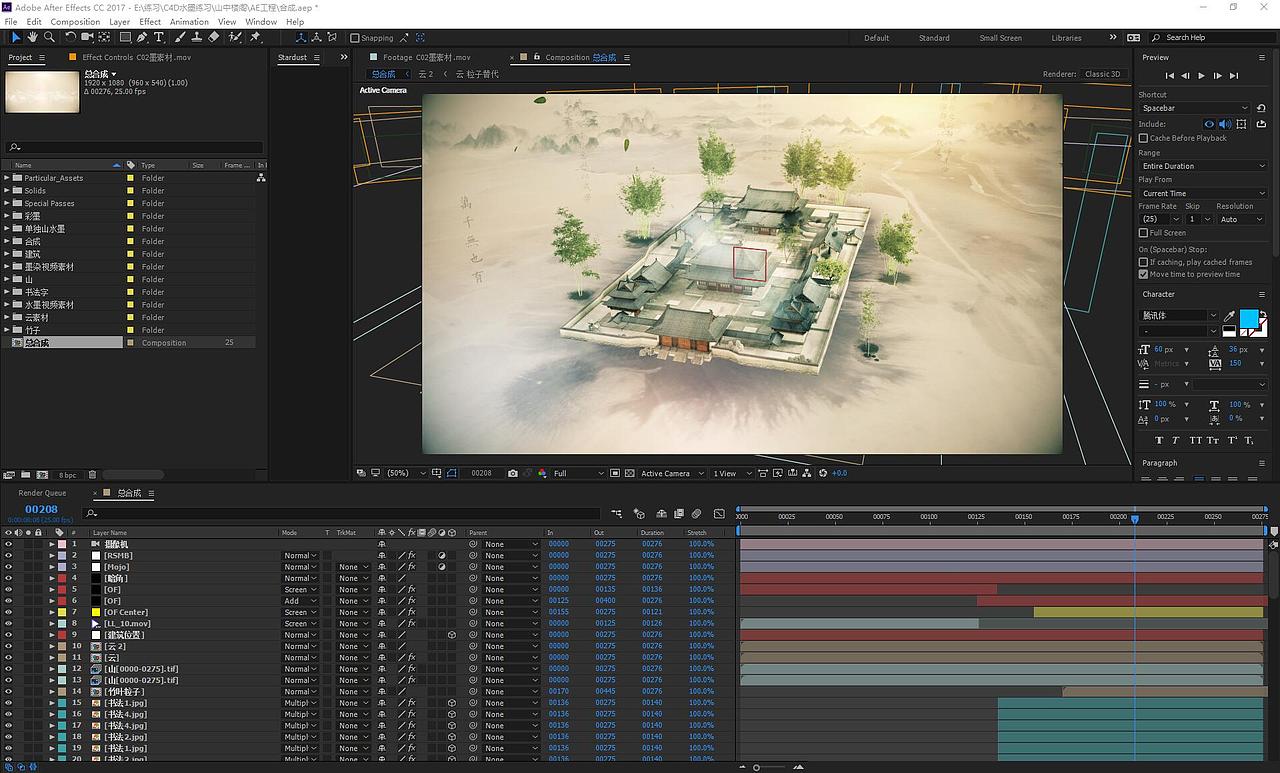Open the Take Snapshot camera icon
The image size is (1280, 773).
click(x=513, y=473)
